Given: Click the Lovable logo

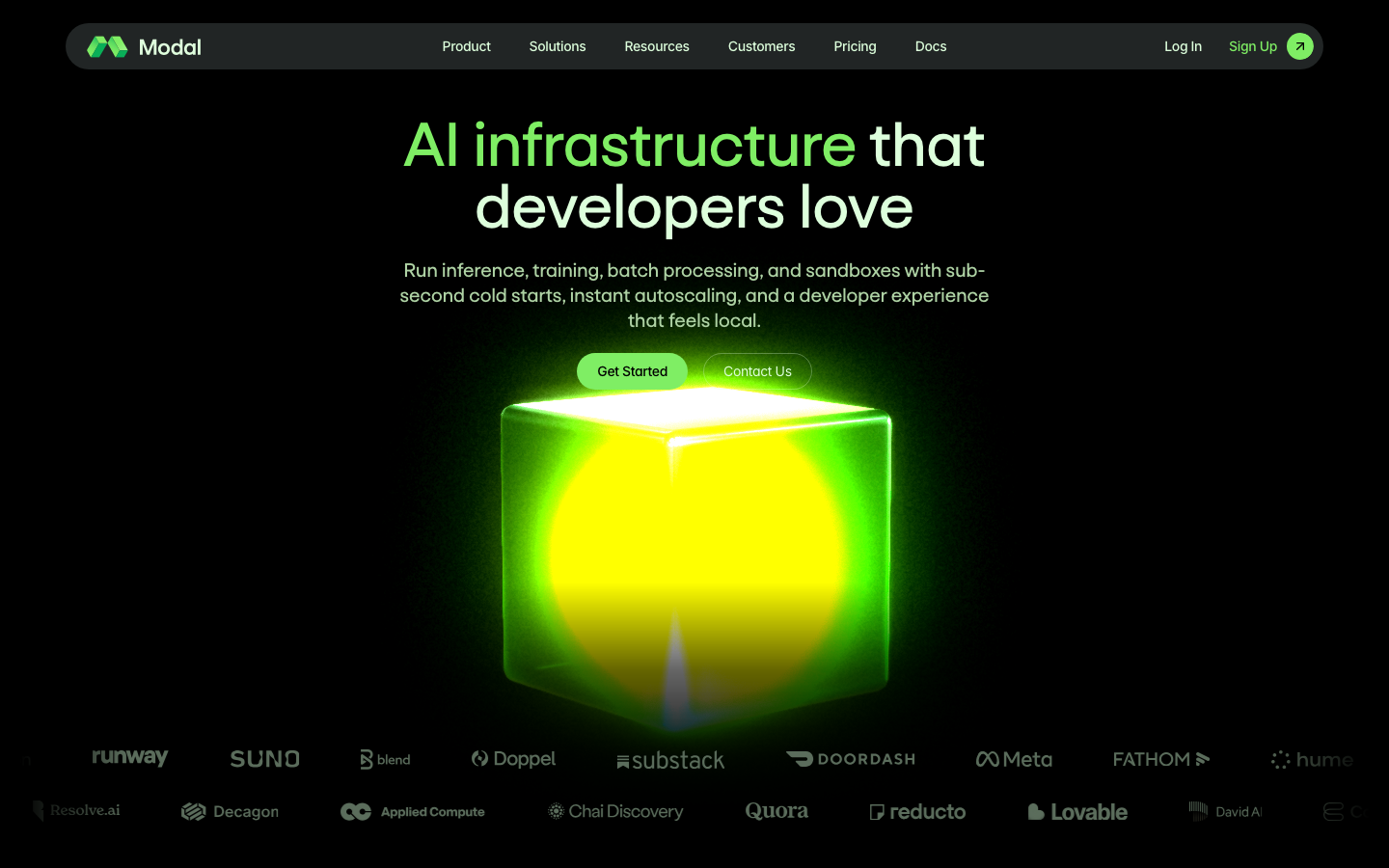Looking at the screenshot, I should (x=1077, y=812).
